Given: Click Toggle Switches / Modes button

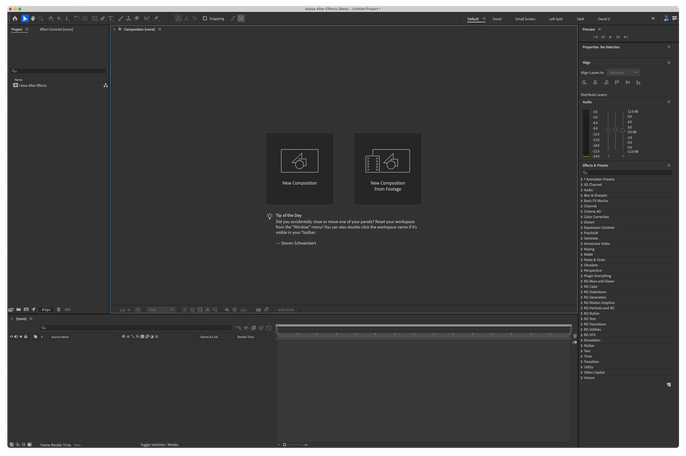Looking at the screenshot, I should (159, 445).
